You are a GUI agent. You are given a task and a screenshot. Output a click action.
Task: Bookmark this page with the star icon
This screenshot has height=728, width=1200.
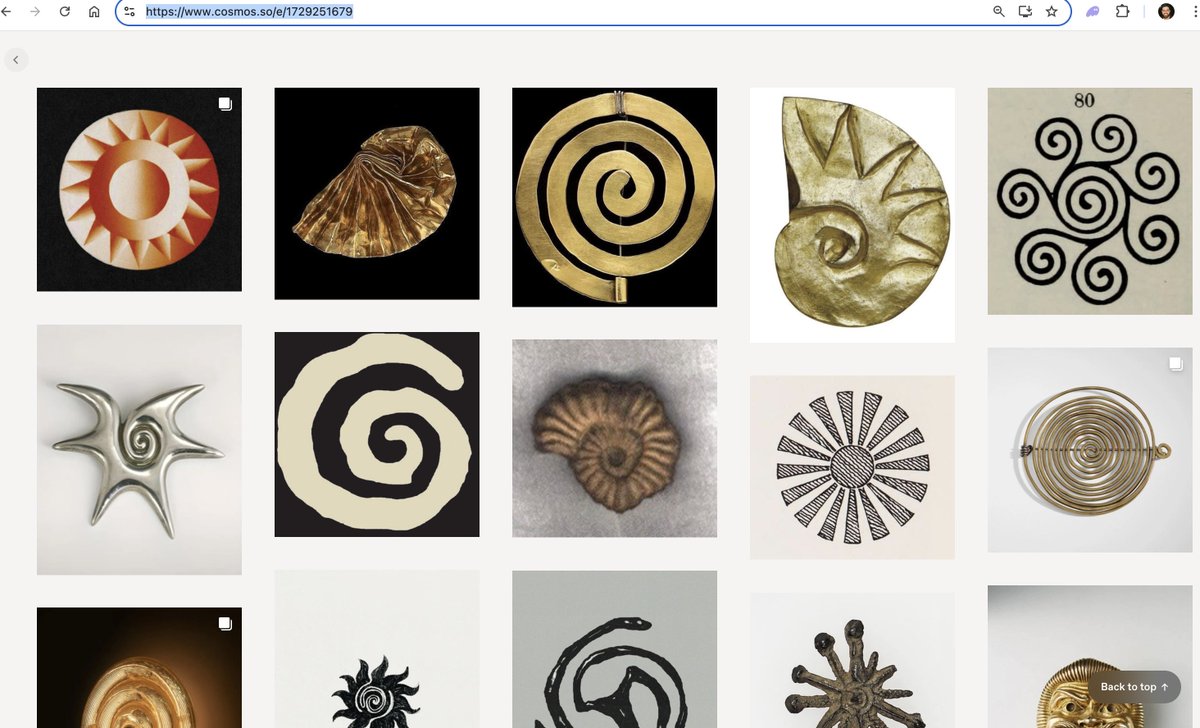coord(1051,12)
